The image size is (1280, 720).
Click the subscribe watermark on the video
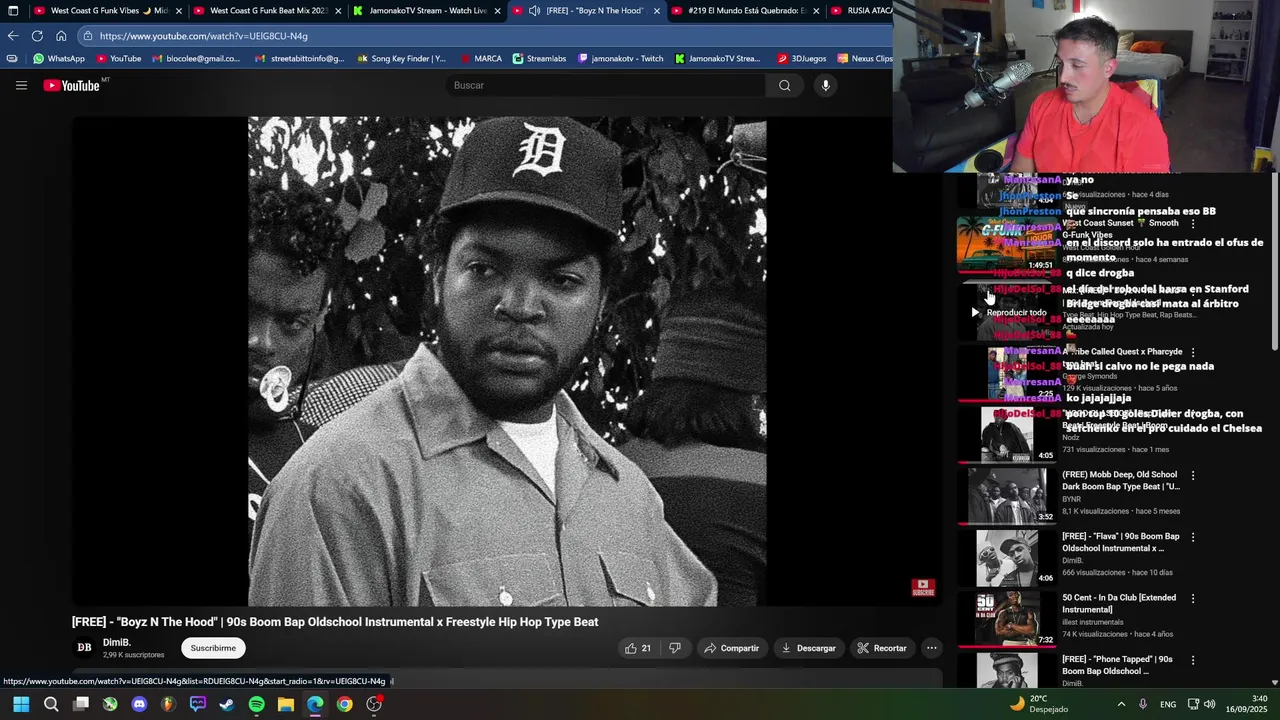coord(923,587)
